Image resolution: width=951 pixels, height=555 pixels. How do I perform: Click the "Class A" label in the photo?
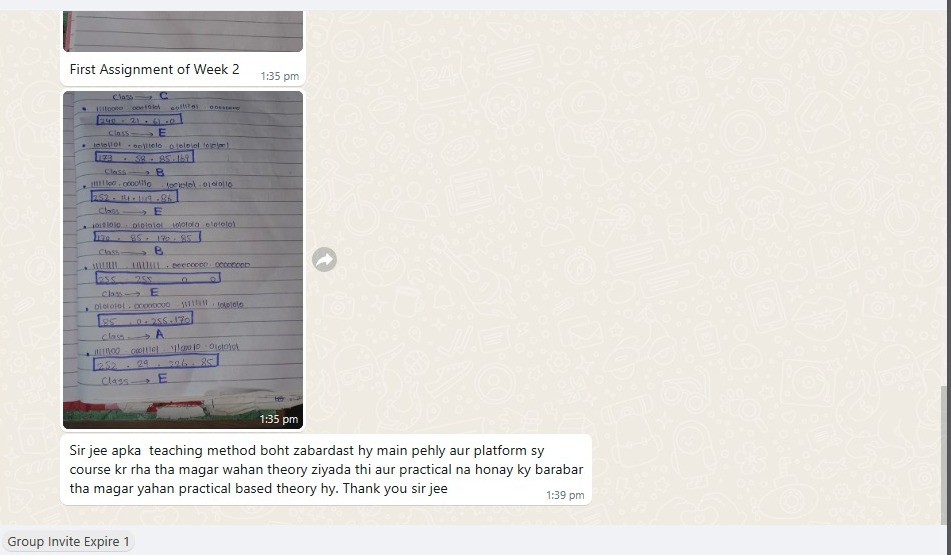133,335
